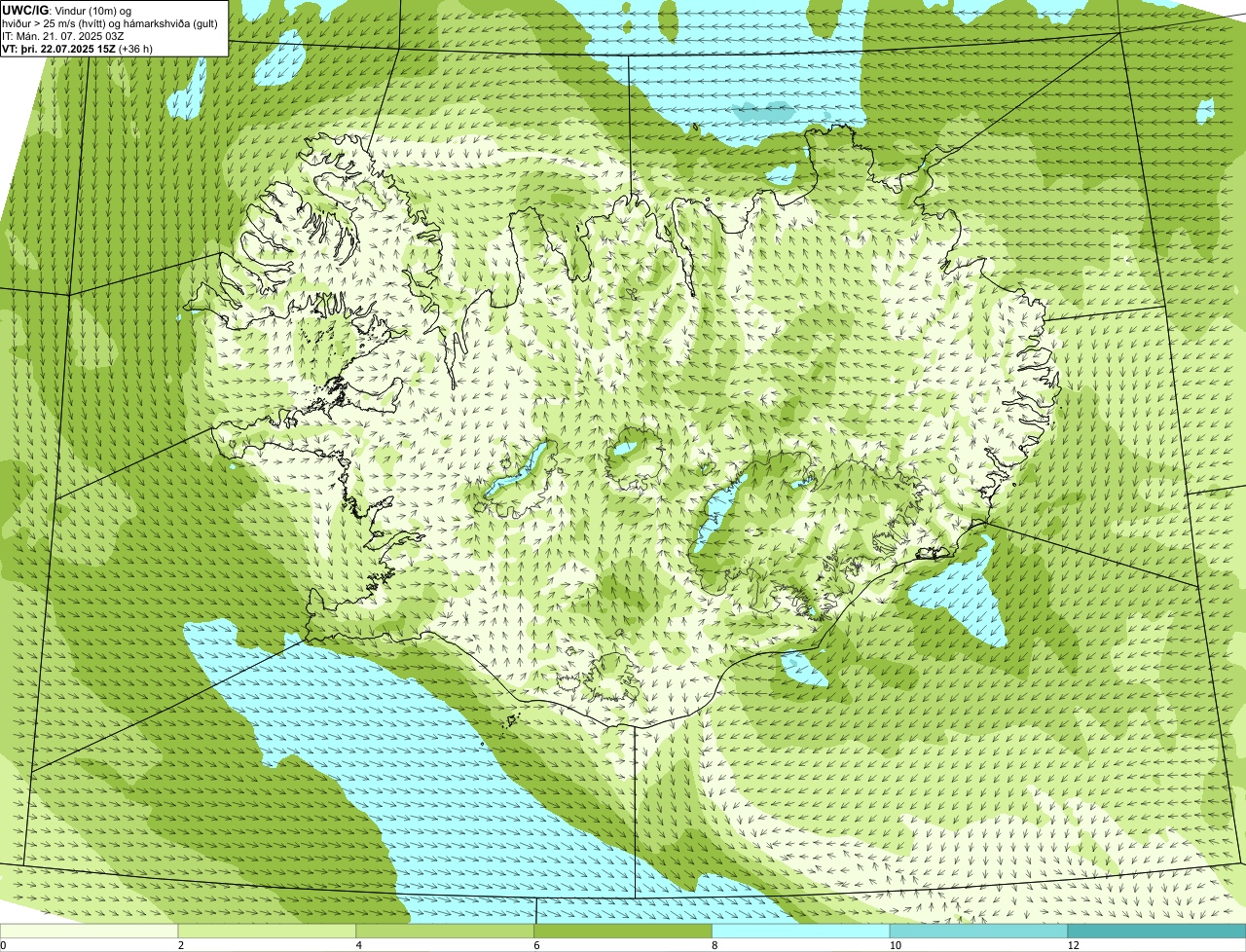Click the '4' label under the color bar
The width and height of the screenshot is (1246, 952).
coord(358,946)
